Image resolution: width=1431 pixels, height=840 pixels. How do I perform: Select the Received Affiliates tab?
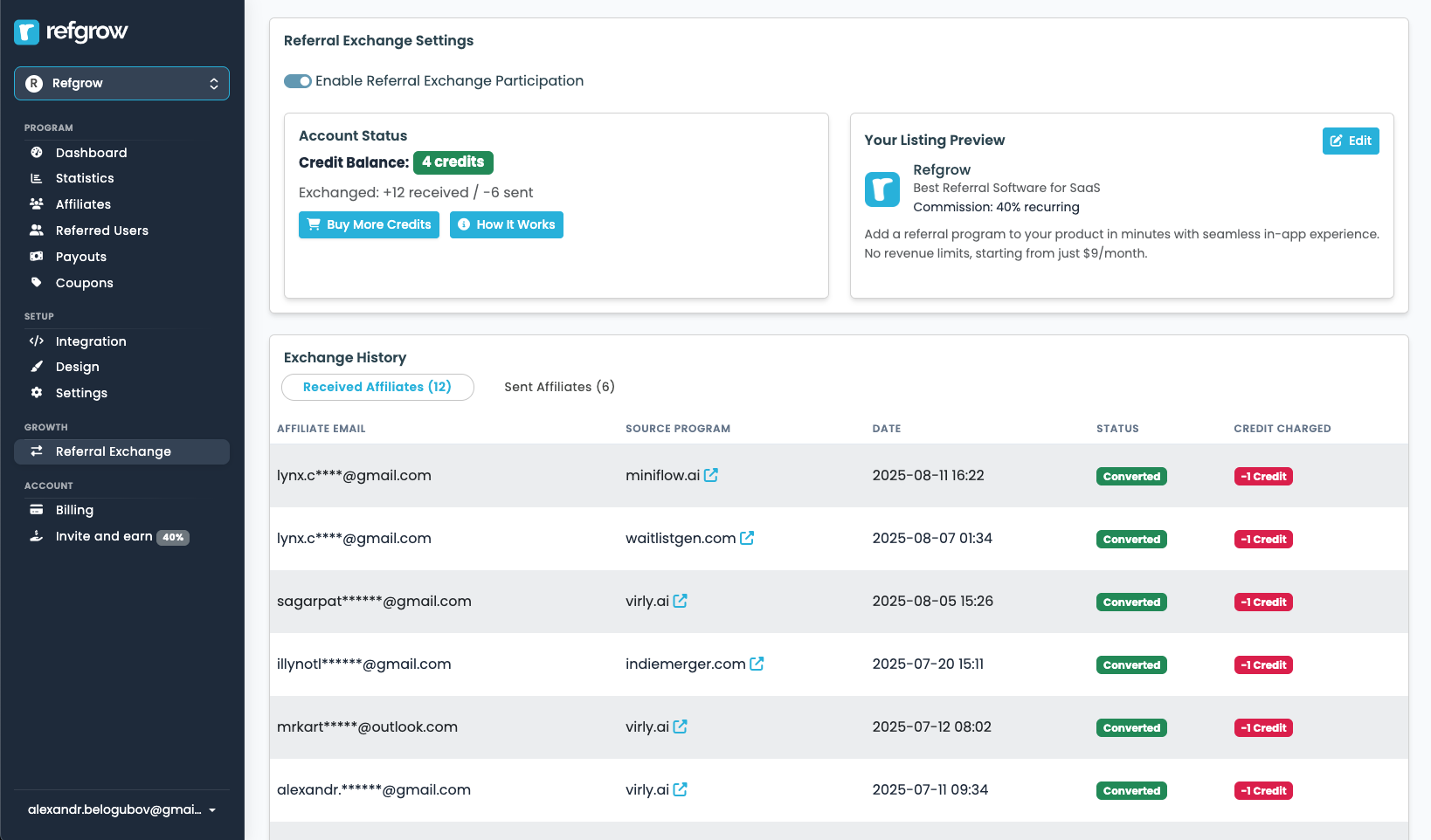coord(377,387)
